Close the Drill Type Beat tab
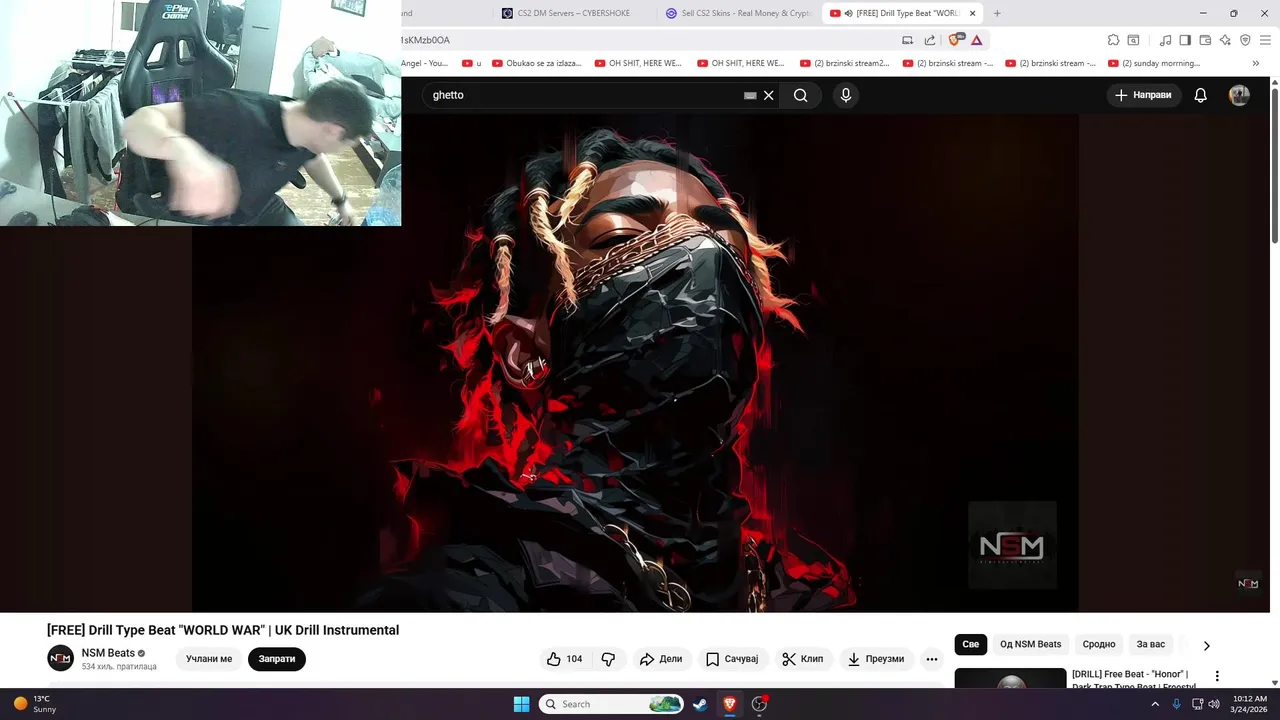The image size is (1280, 720). [x=972, y=13]
